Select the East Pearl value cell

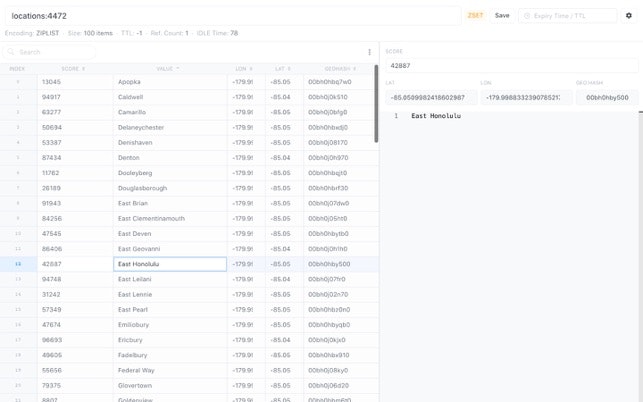click(x=170, y=309)
